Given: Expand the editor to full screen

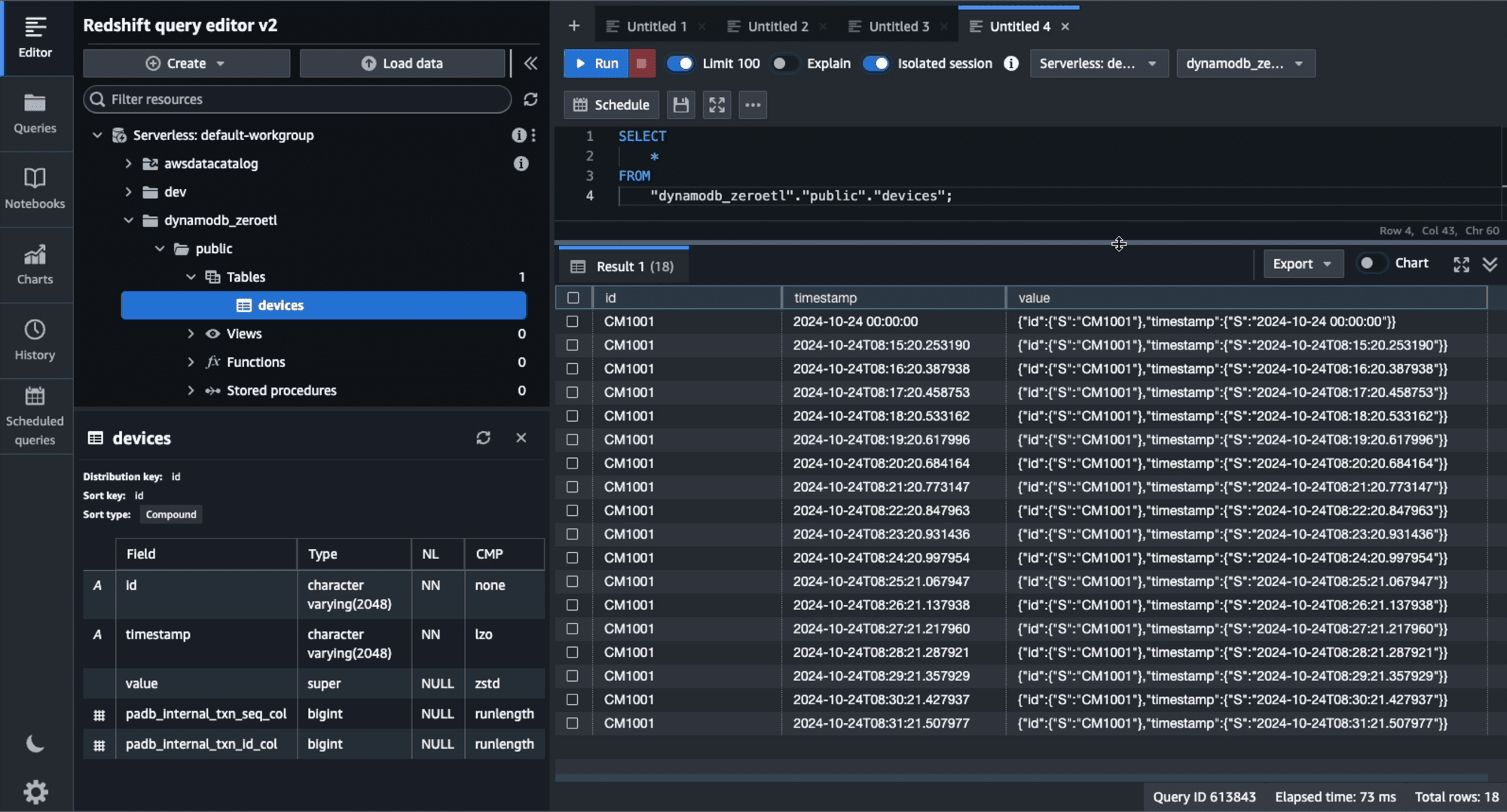Looking at the screenshot, I should pyautogui.click(x=717, y=105).
